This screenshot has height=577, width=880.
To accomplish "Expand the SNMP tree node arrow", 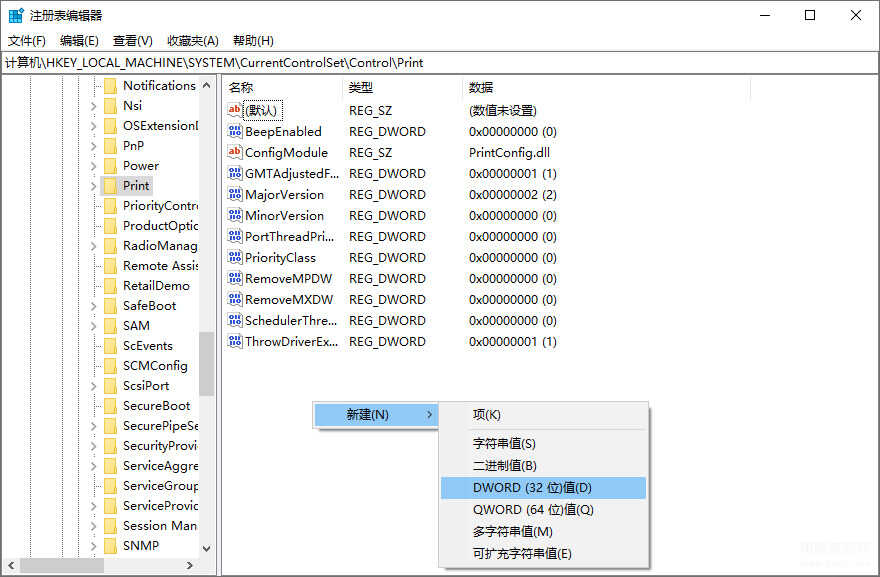I will click(94, 546).
